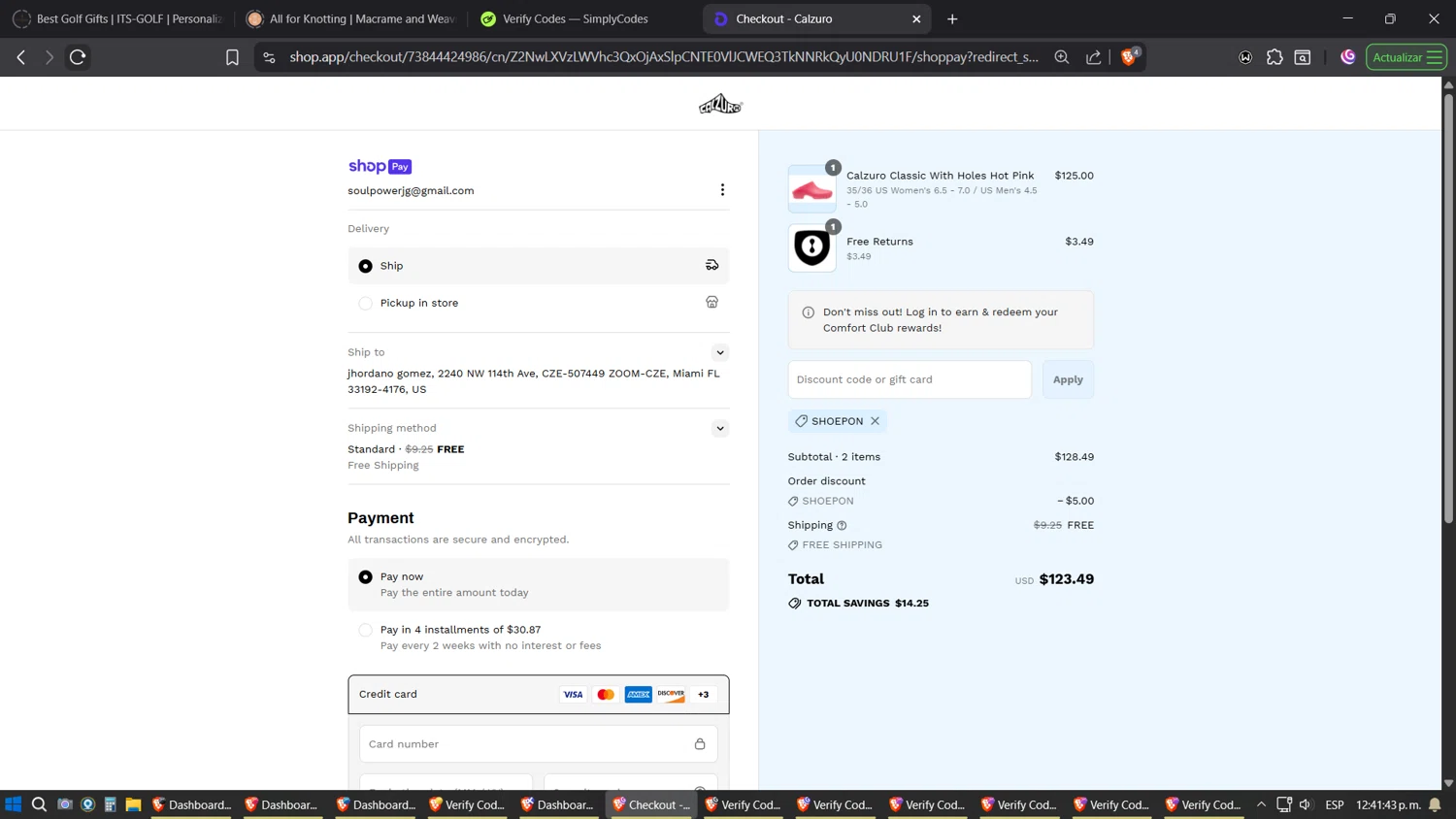1456x819 pixels.
Task: Click the Visa card icon
Action: coord(573,694)
